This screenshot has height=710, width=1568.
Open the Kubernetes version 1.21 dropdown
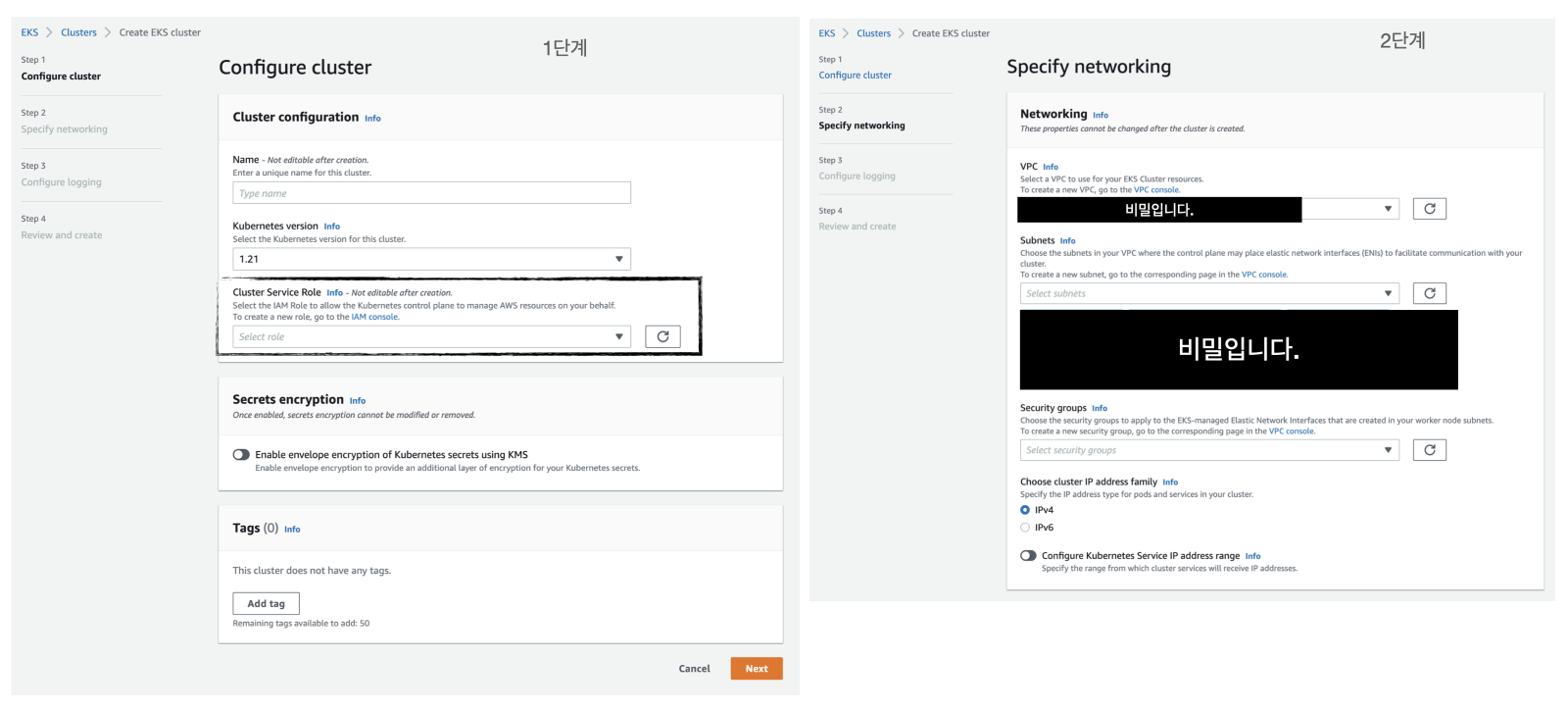[x=431, y=259]
